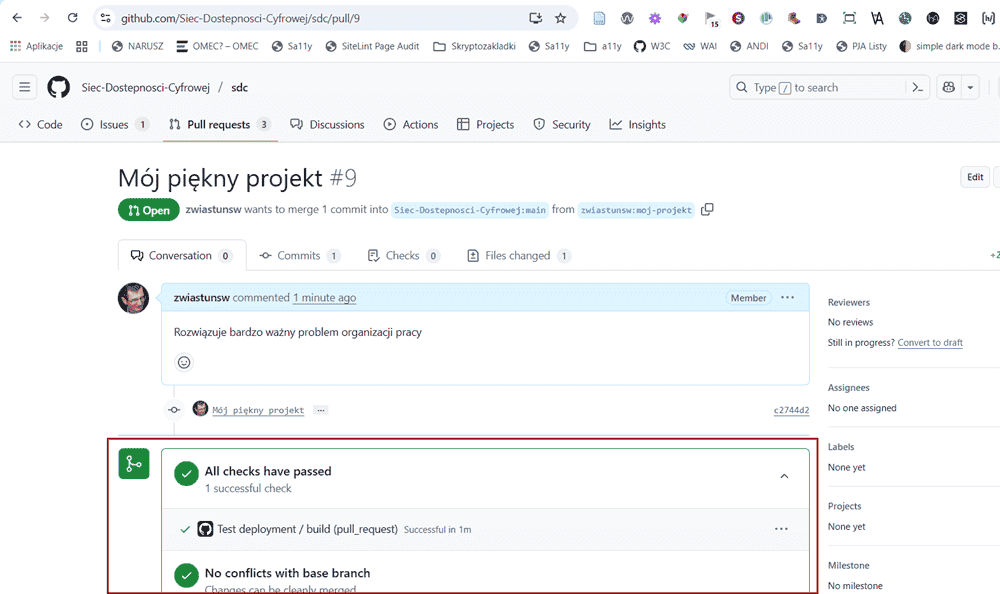
Task: Click the Convert to draft link
Action: tap(929, 342)
